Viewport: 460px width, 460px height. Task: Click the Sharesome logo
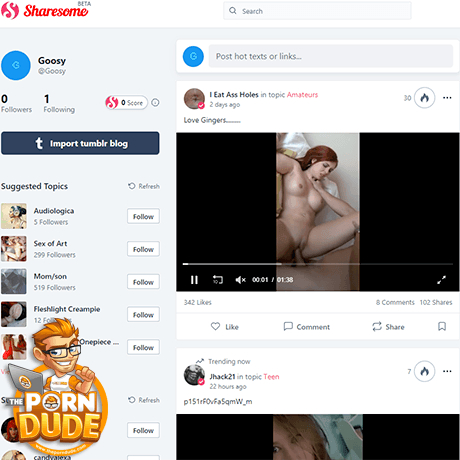[x=45, y=10]
